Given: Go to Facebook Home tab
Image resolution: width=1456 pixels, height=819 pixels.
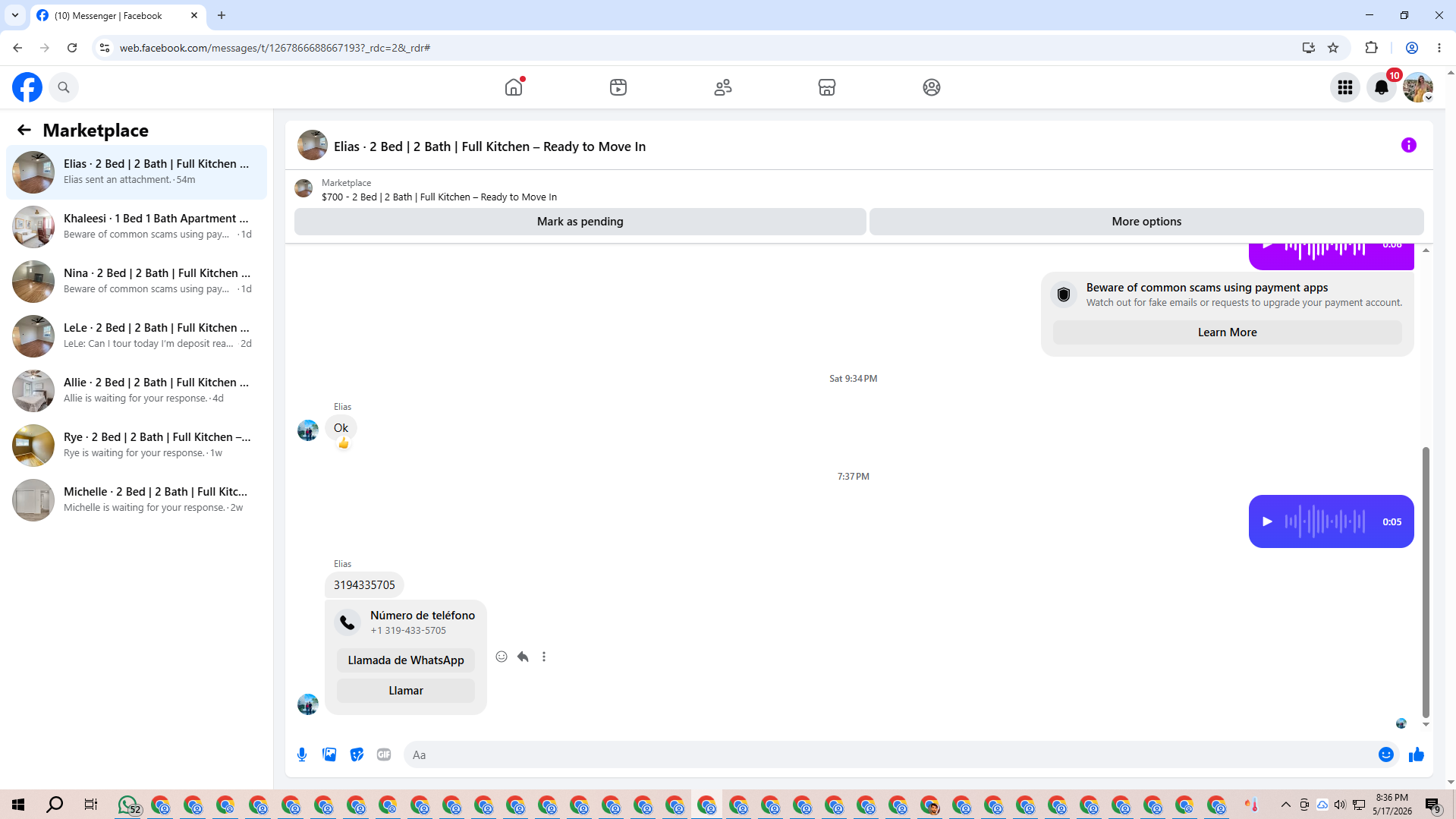Looking at the screenshot, I should click(x=514, y=87).
